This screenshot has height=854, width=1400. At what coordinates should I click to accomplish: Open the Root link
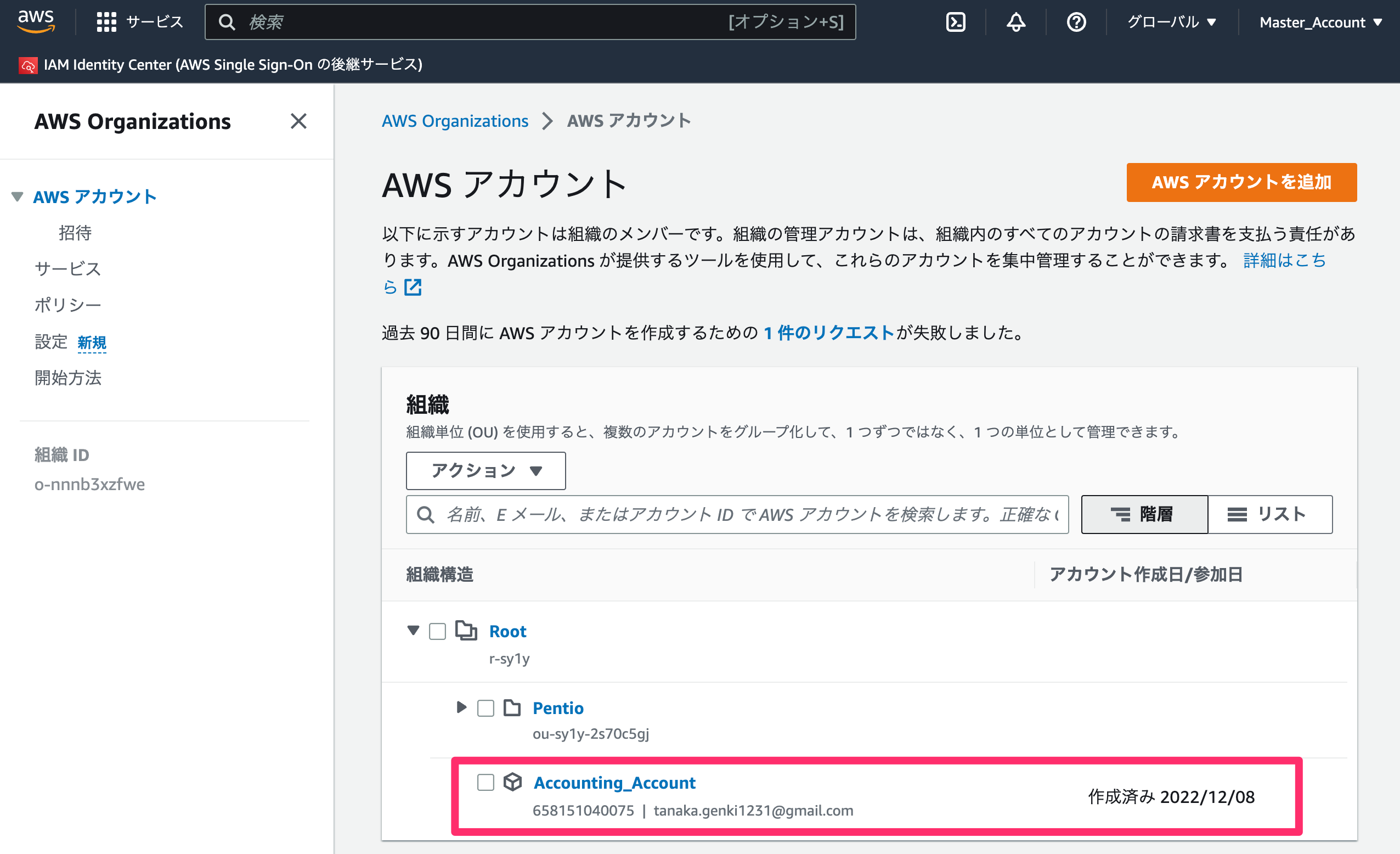tap(508, 631)
